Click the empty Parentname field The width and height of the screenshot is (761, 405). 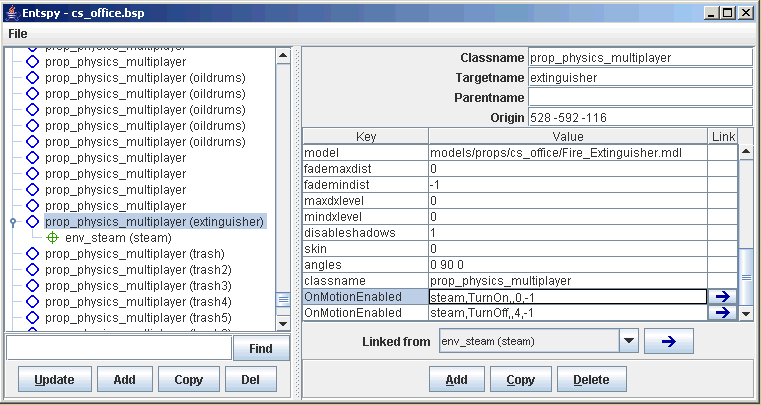(640, 98)
